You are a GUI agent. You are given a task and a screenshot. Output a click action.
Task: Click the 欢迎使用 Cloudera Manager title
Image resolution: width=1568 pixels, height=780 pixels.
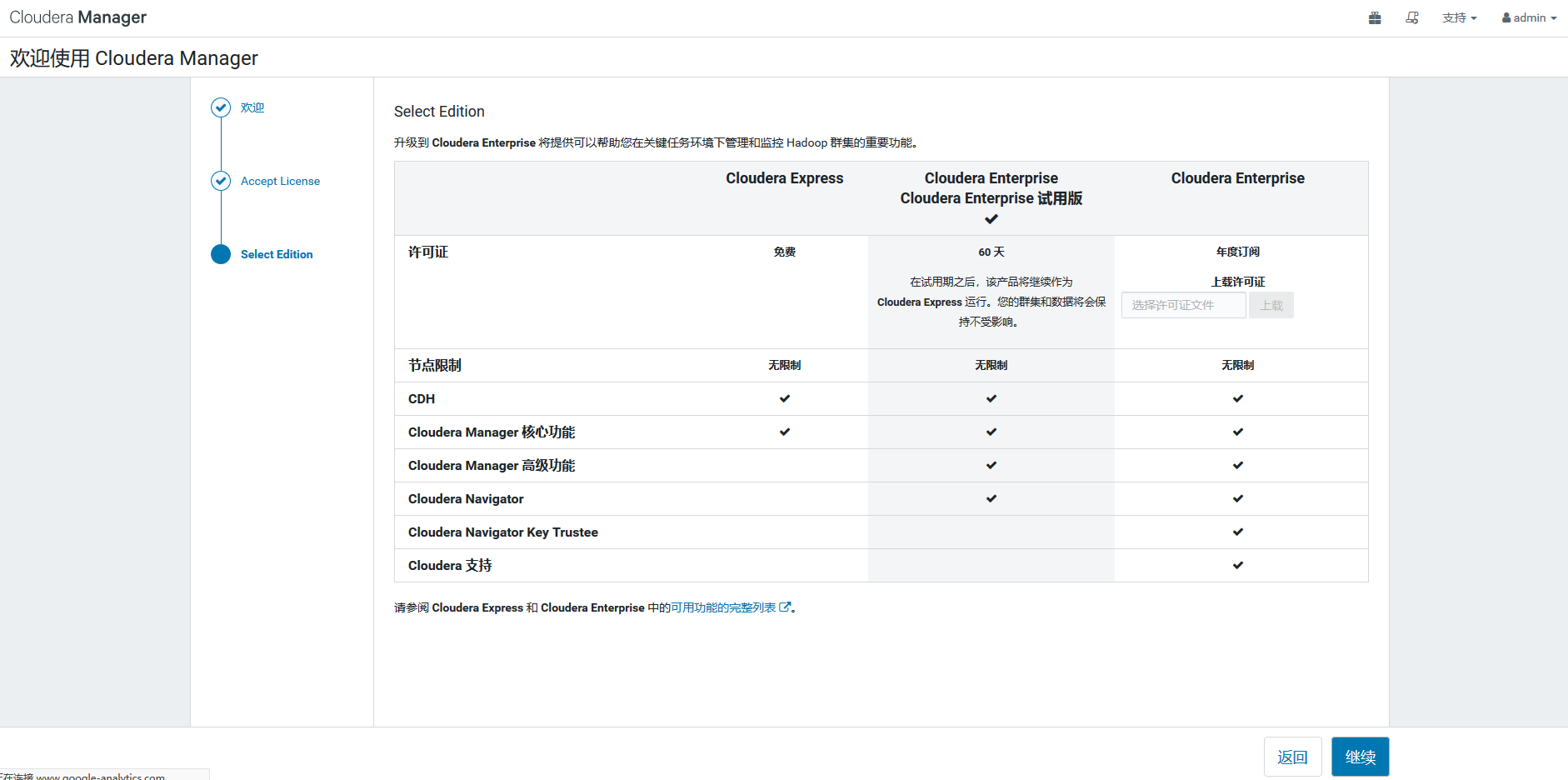click(x=134, y=58)
